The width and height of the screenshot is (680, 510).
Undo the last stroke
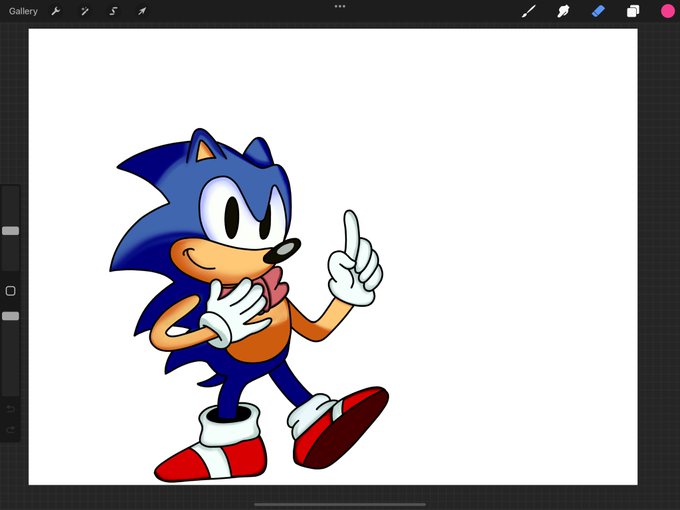pyautogui.click(x=11, y=409)
